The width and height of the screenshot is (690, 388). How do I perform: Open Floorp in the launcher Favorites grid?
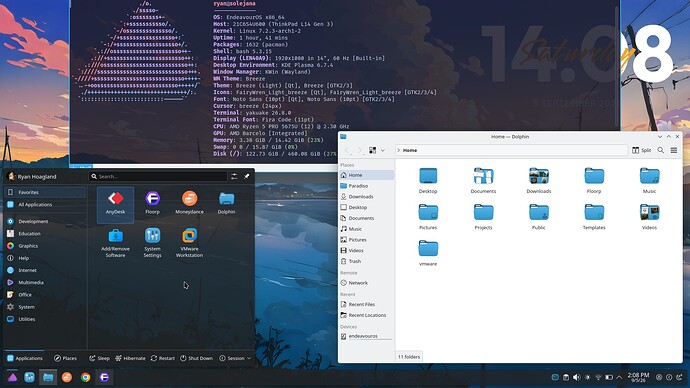click(x=152, y=204)
